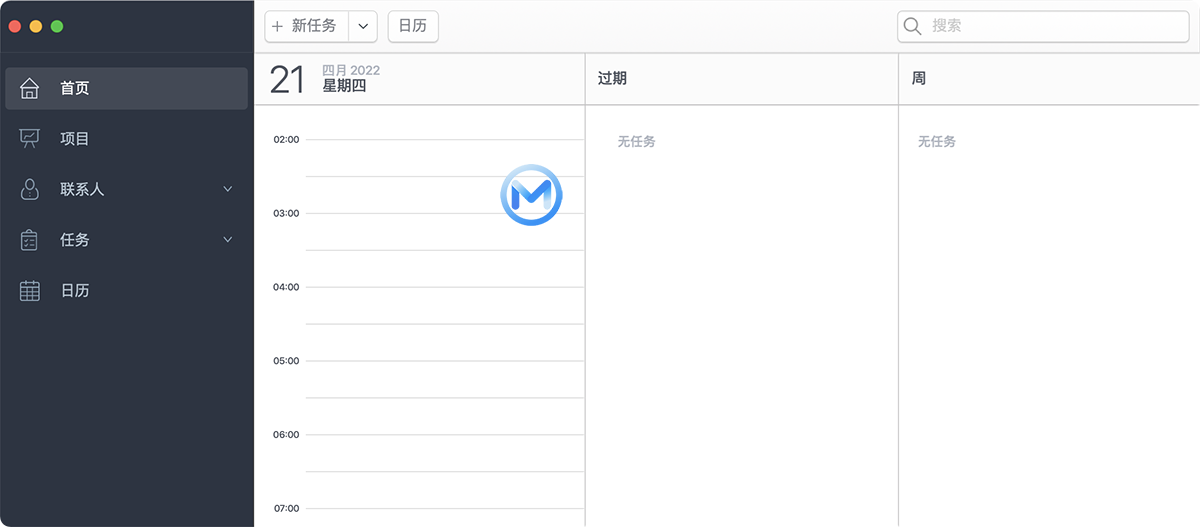Screen dimensions: 1200x527
Task: Select 联系人 in the sidebar
Action: click(x=126, y=189)
